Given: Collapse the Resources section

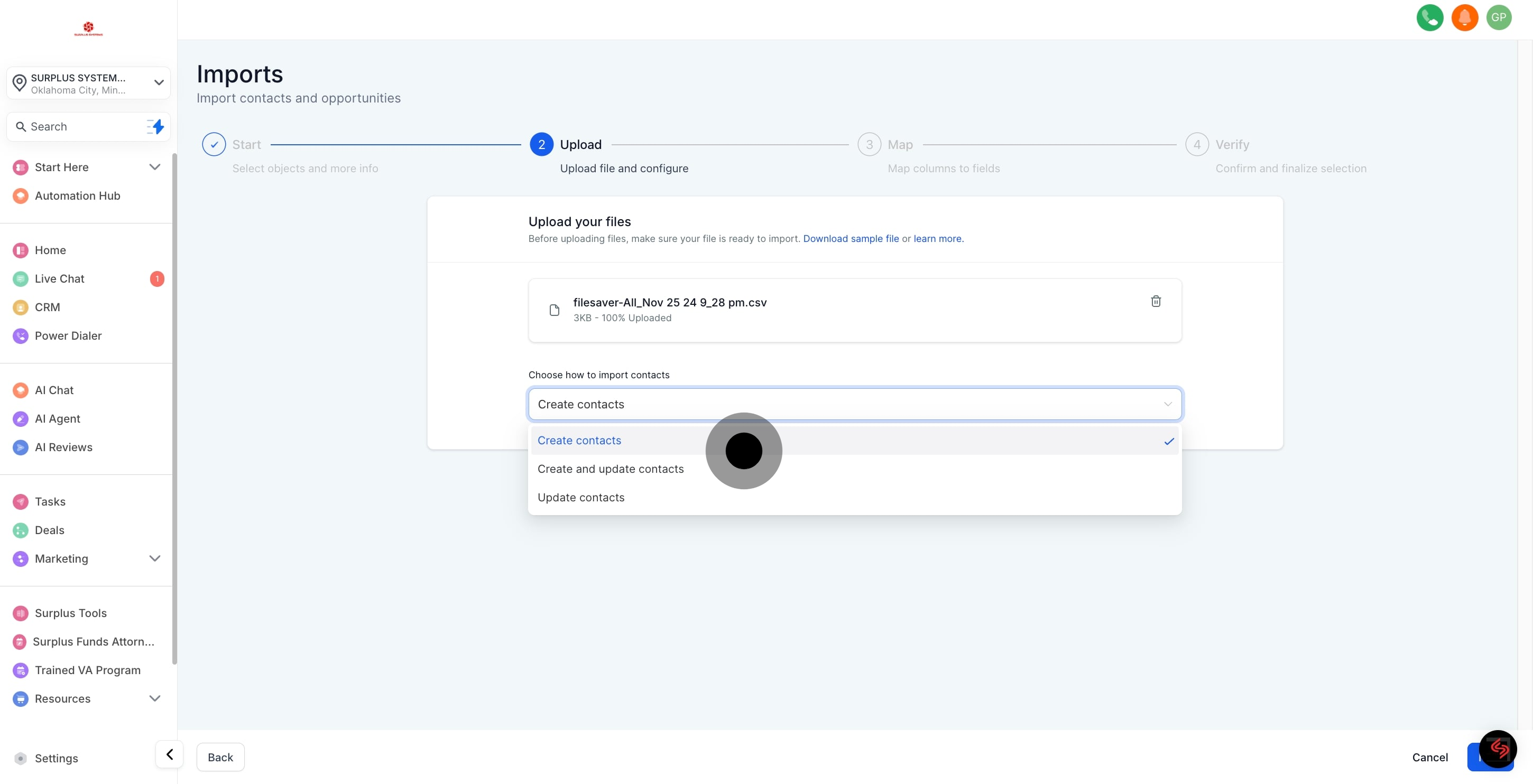Looking at the screenshot, I should coord(154,698).
